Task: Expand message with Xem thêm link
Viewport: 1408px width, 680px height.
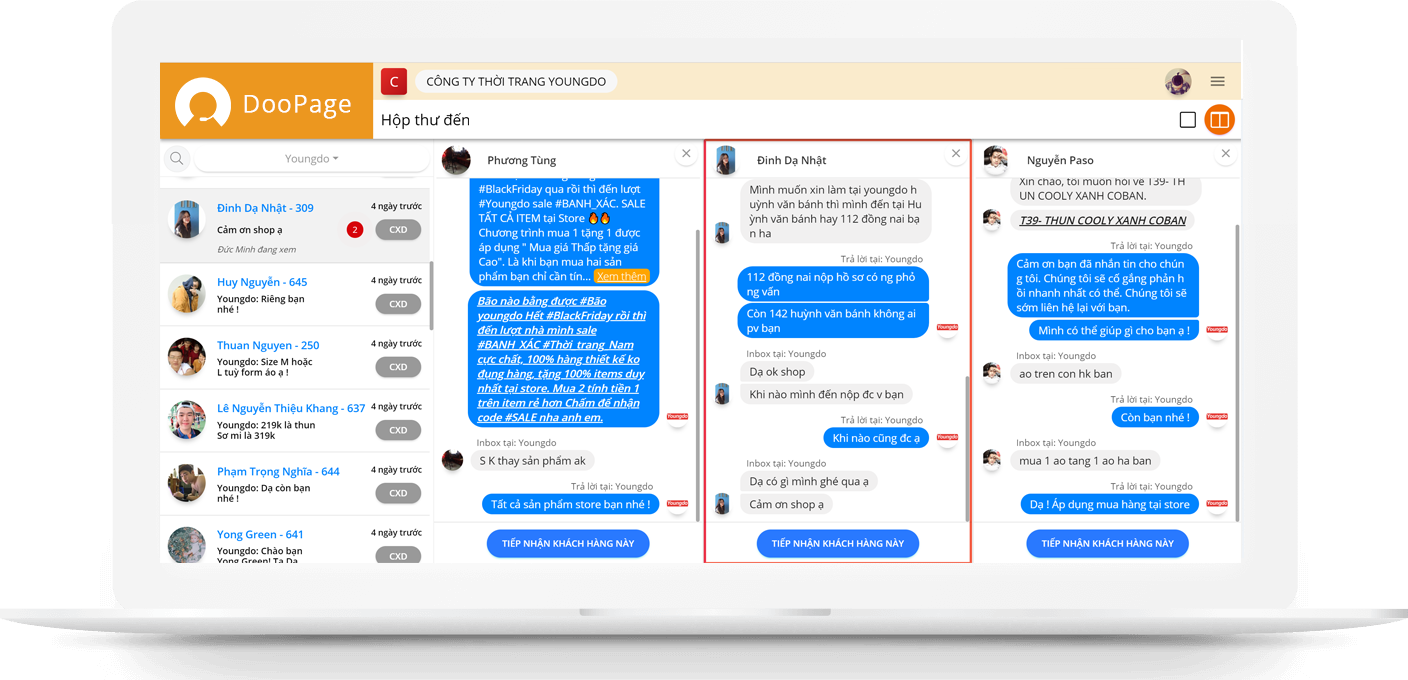Action: coord(621,276)
